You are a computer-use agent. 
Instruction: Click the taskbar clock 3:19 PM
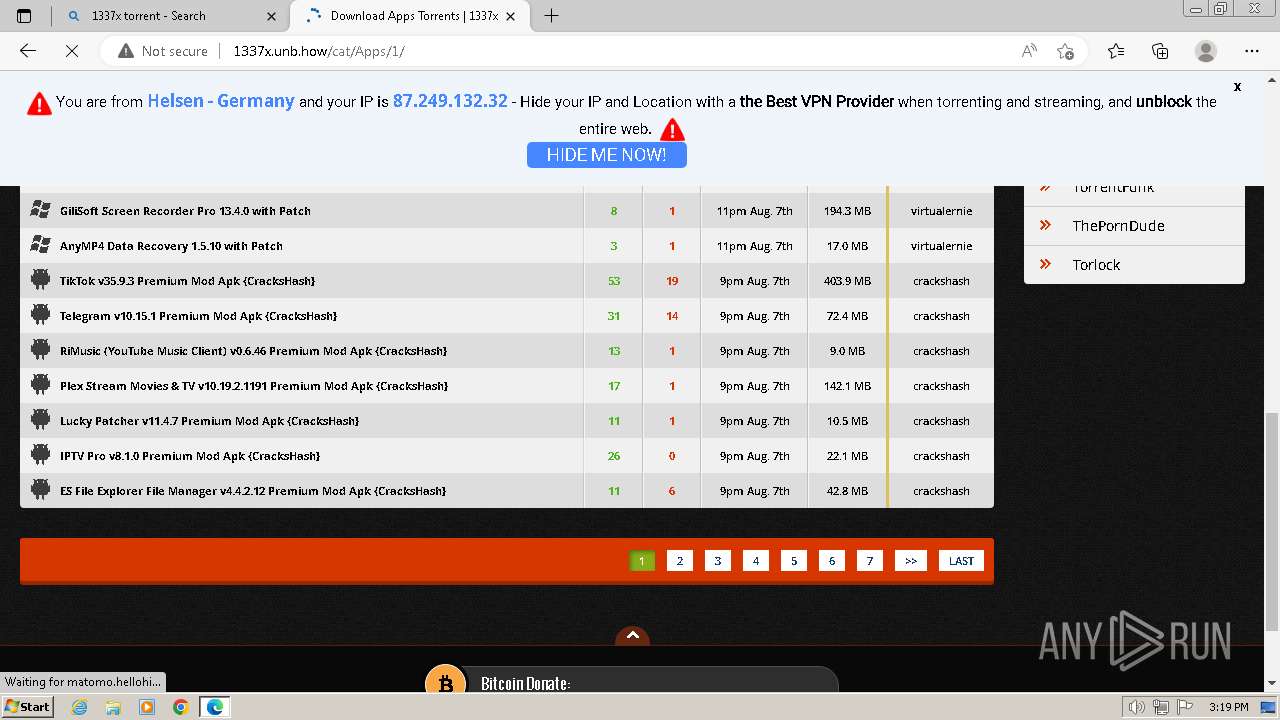click(x=1228, y=707)
